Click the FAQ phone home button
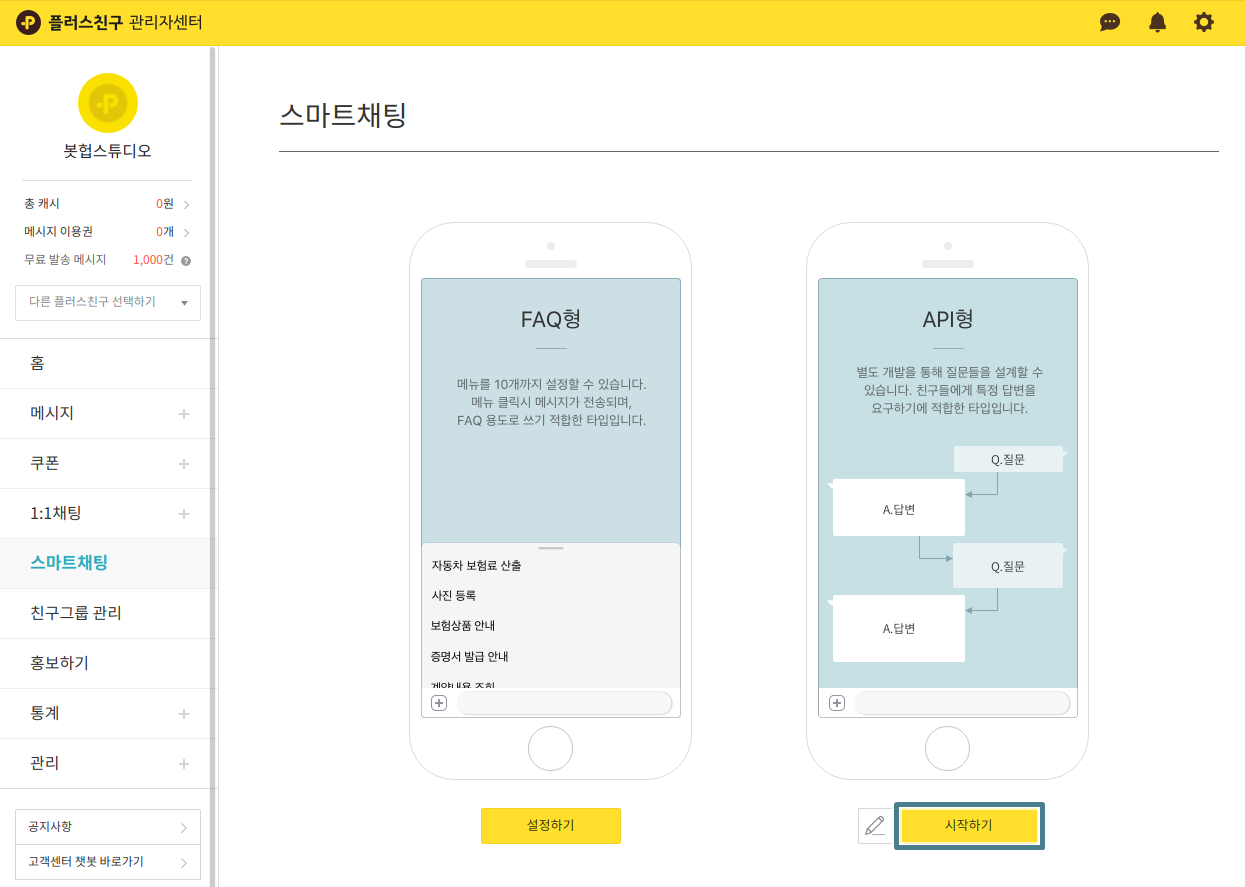The image size is (1245, 887). pyautogui.click(x=550, y=748)
